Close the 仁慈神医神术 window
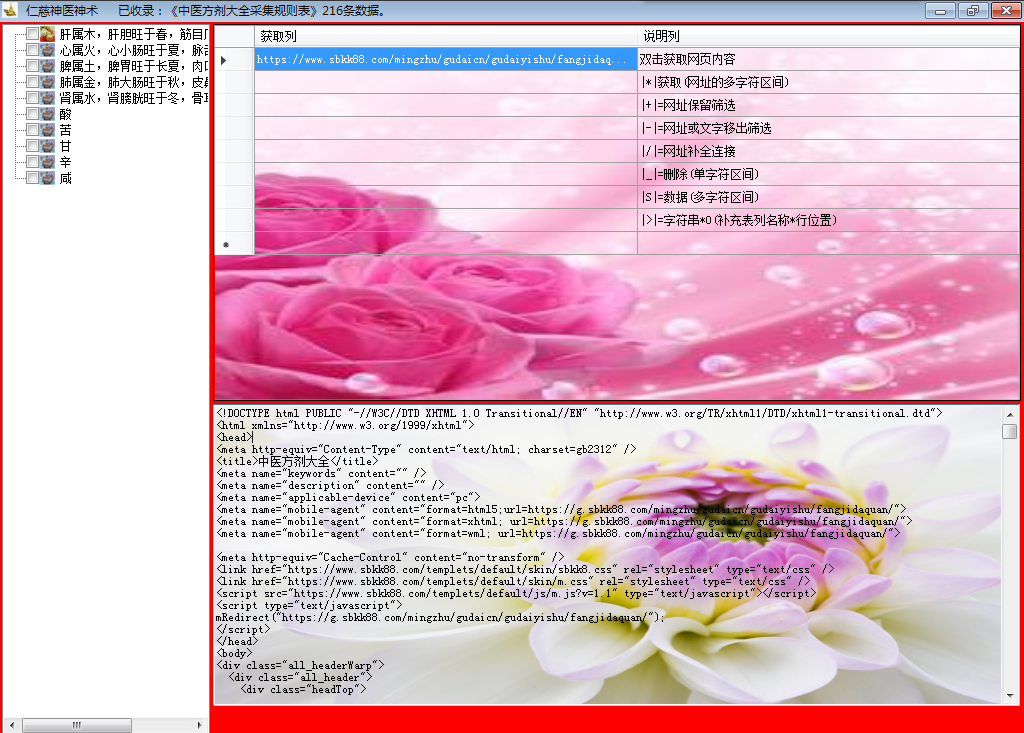Viewport: 1024px width, 733px height. click(1006, 10)
